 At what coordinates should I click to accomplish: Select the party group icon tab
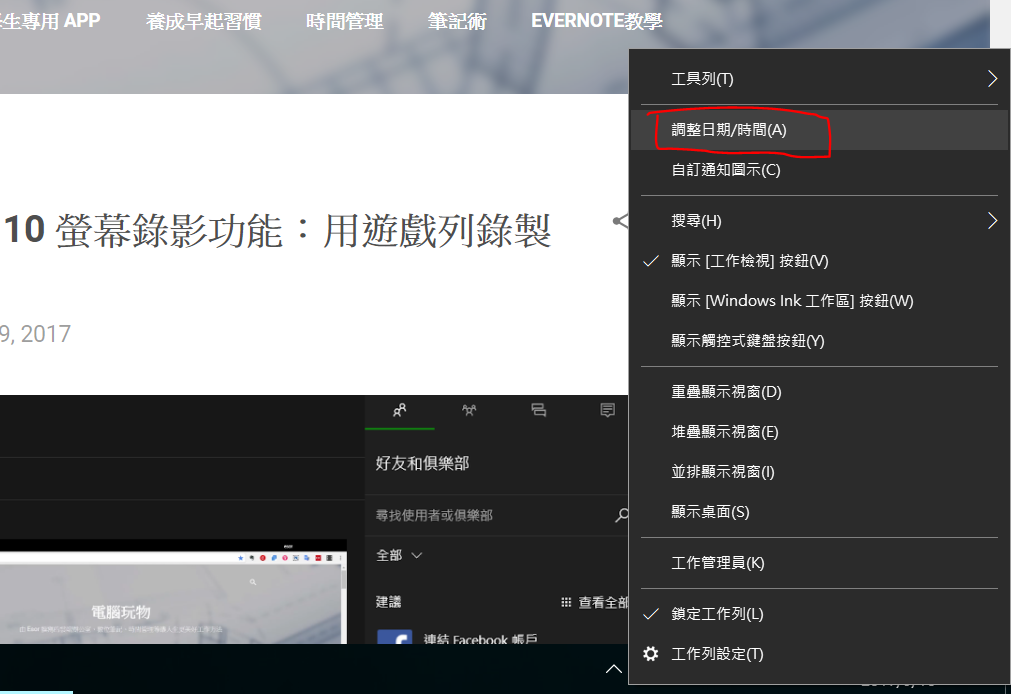[x=469, y=410]
